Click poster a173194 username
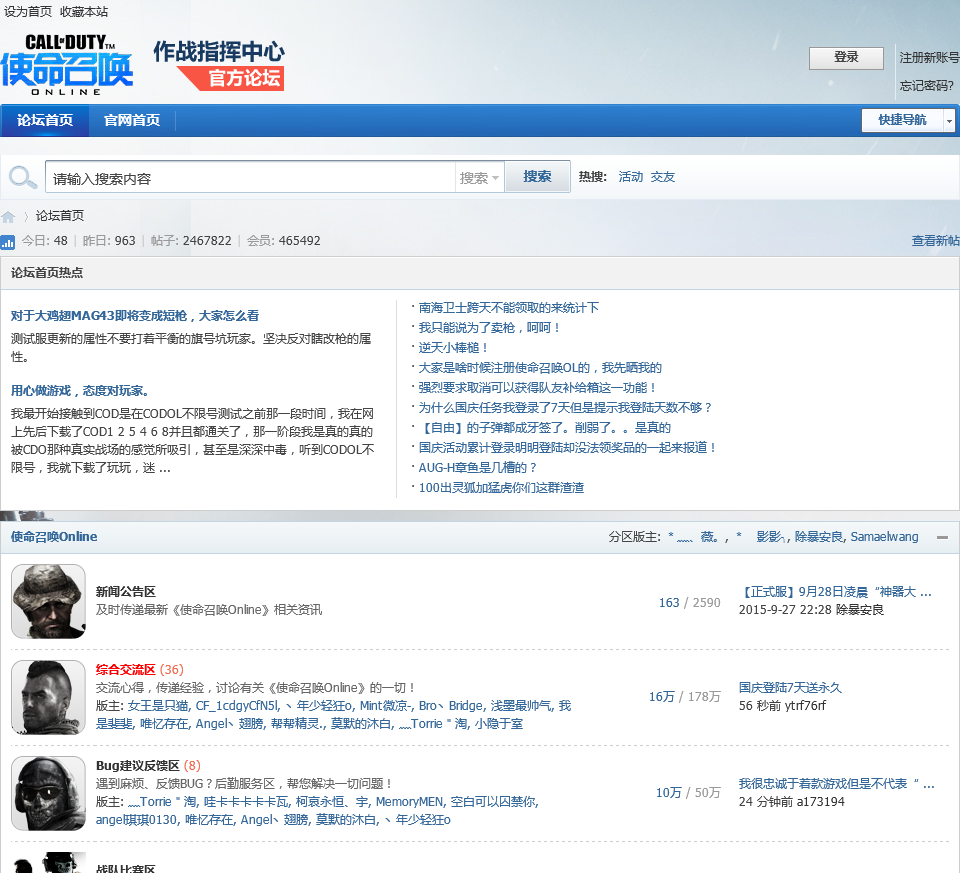 tap(820, 802)
